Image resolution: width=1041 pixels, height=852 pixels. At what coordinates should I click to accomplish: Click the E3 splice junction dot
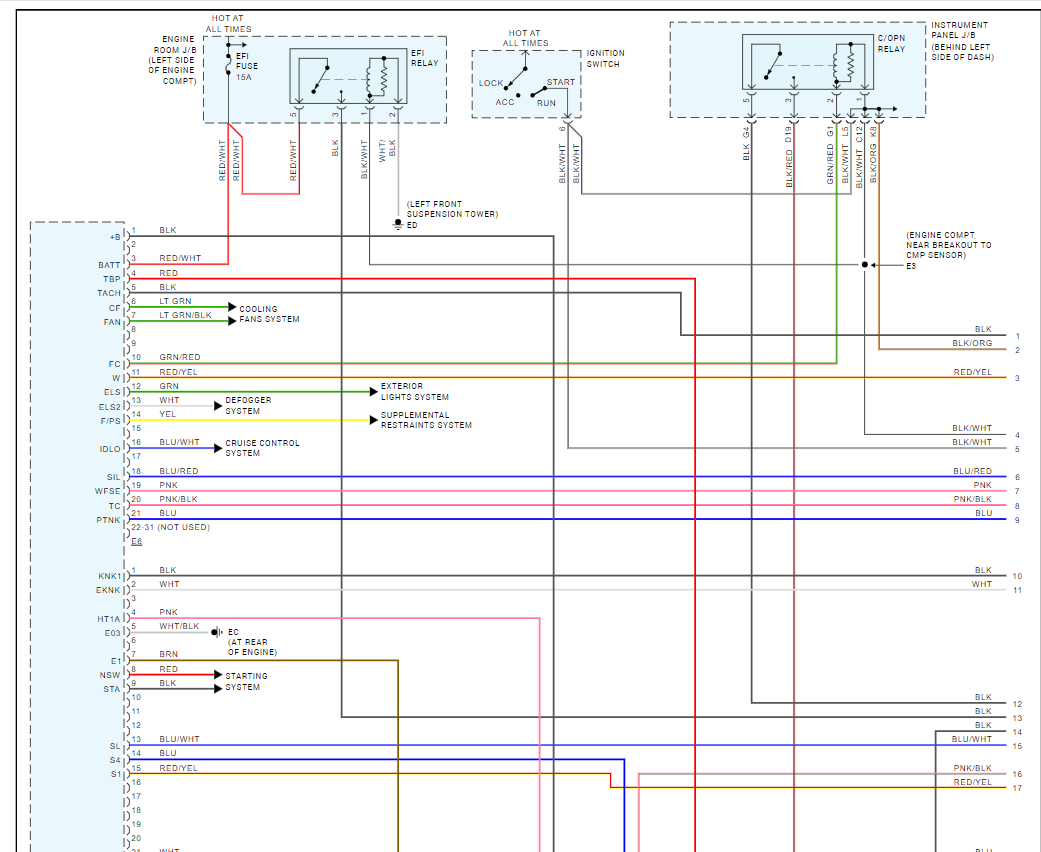point(864,265)
